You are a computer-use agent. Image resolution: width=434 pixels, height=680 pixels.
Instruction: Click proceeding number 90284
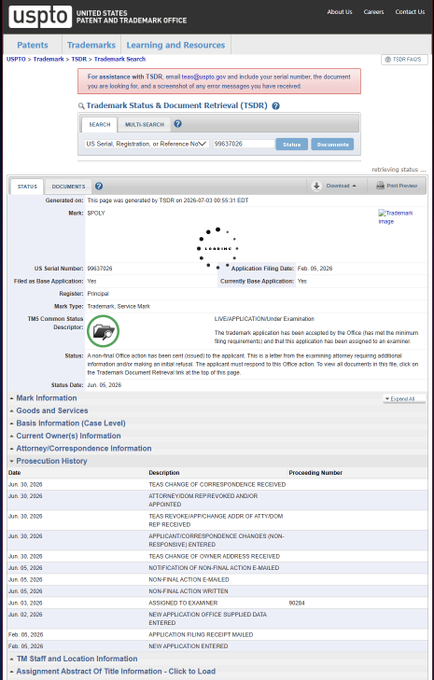point(297,603)
